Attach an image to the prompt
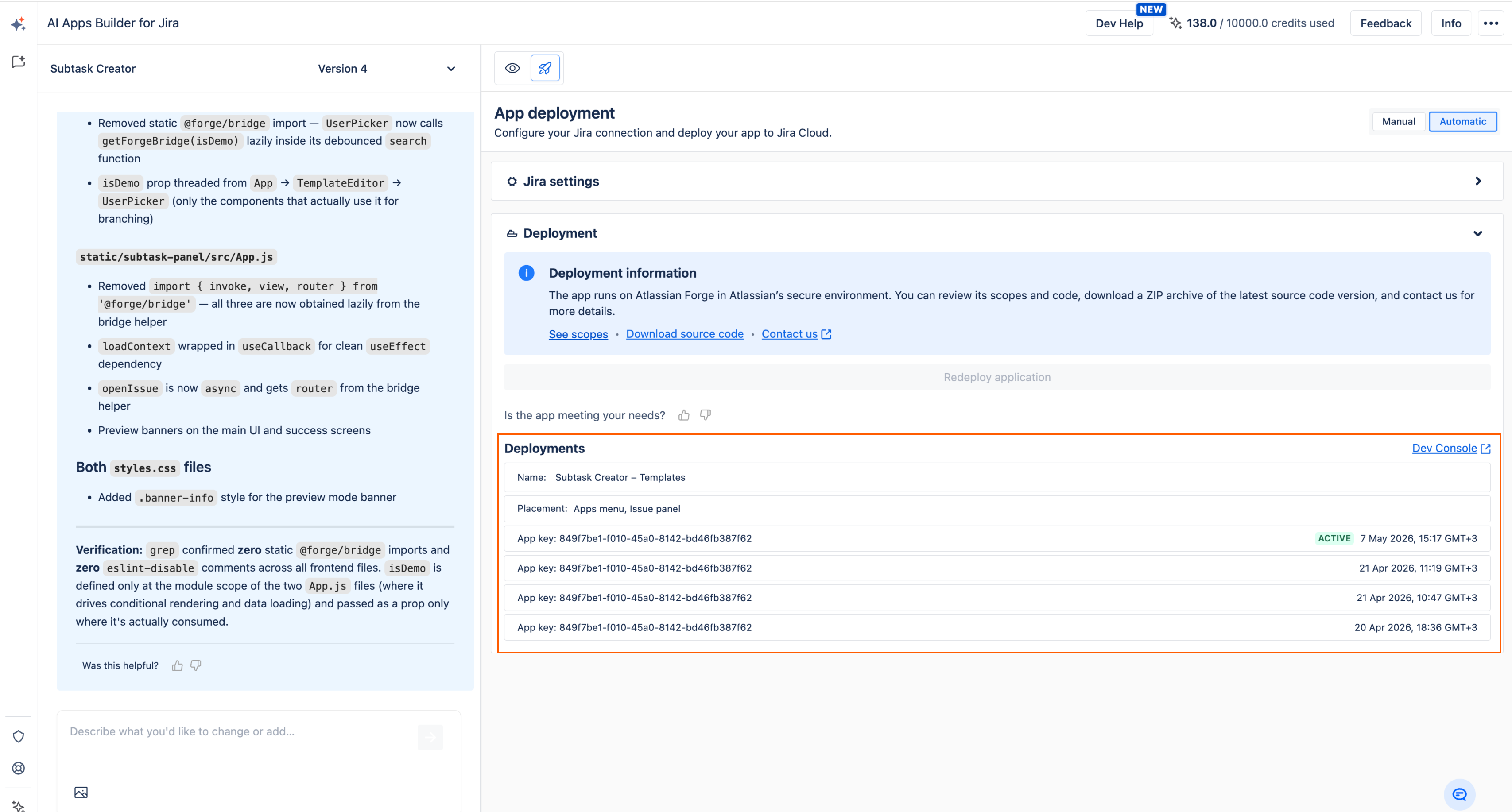The width and height of the screenshot is (1512, 812). [81, 793]
